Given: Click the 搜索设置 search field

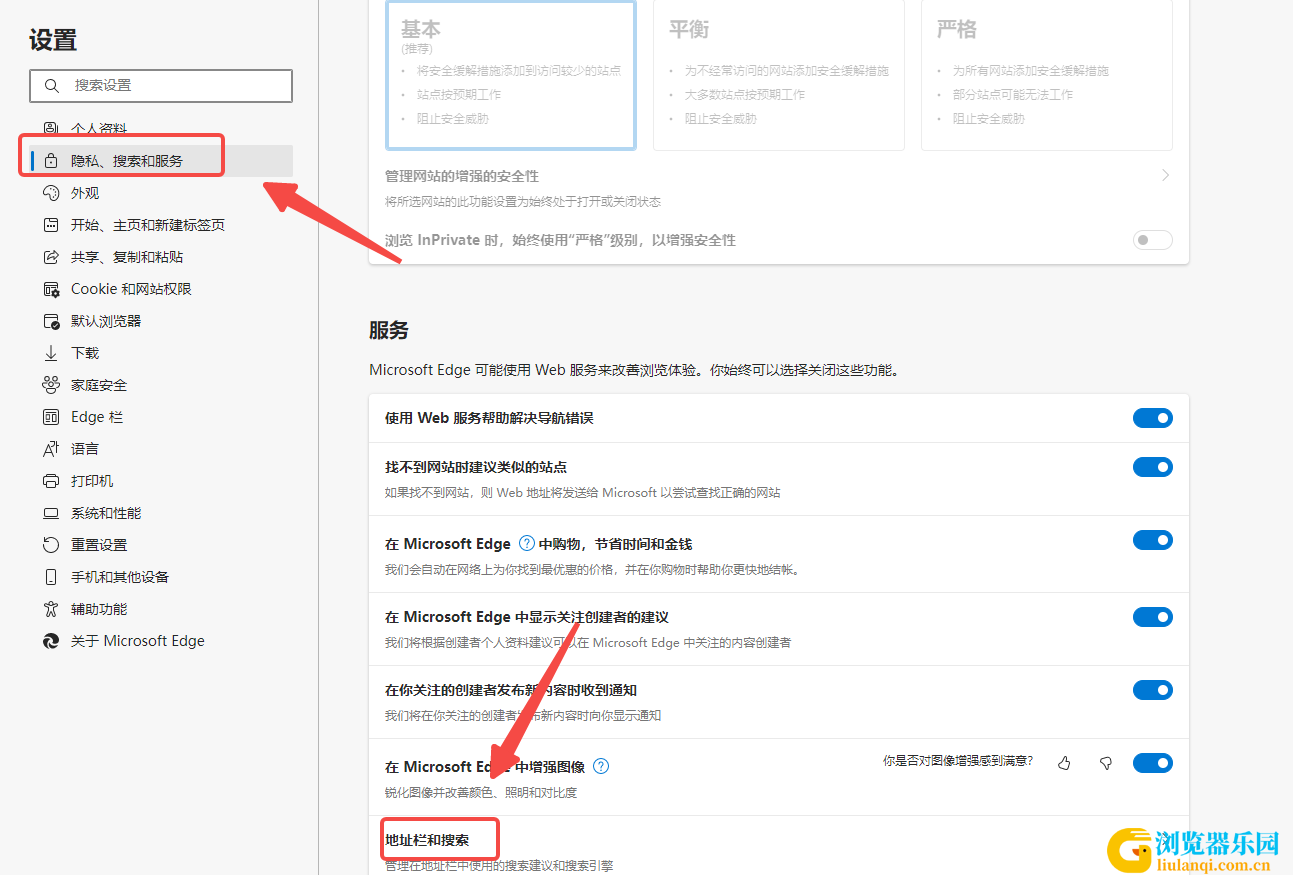Looking at the screenshot, I should tap(161, 86).
